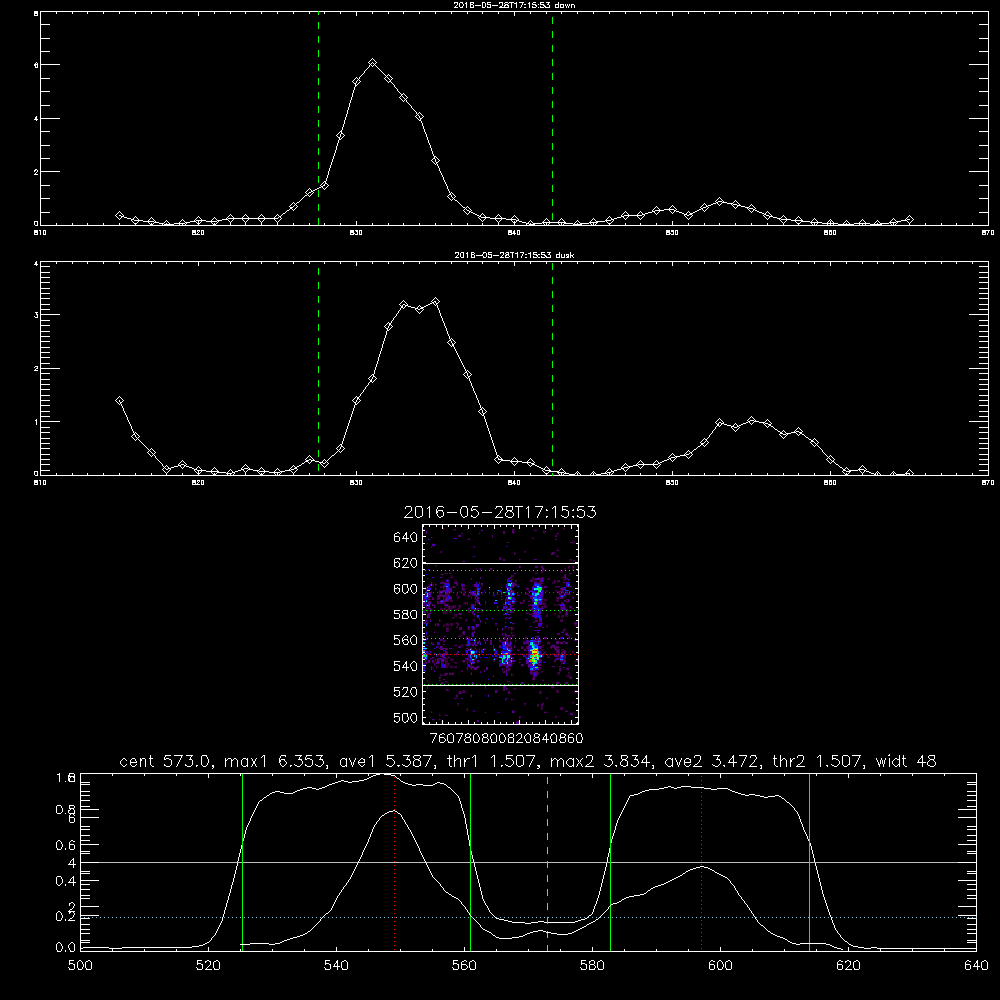
Task: Click the first diamond data point of dusk curve
Action: pyautogui.click(x=119, y=401)
